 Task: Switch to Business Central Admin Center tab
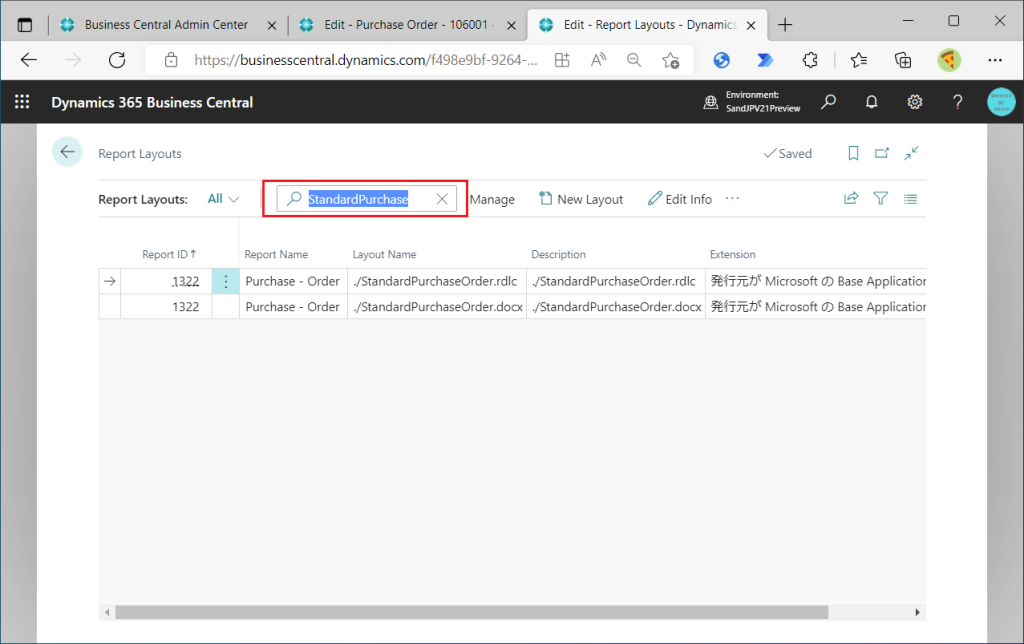click(x=166, y=25)
